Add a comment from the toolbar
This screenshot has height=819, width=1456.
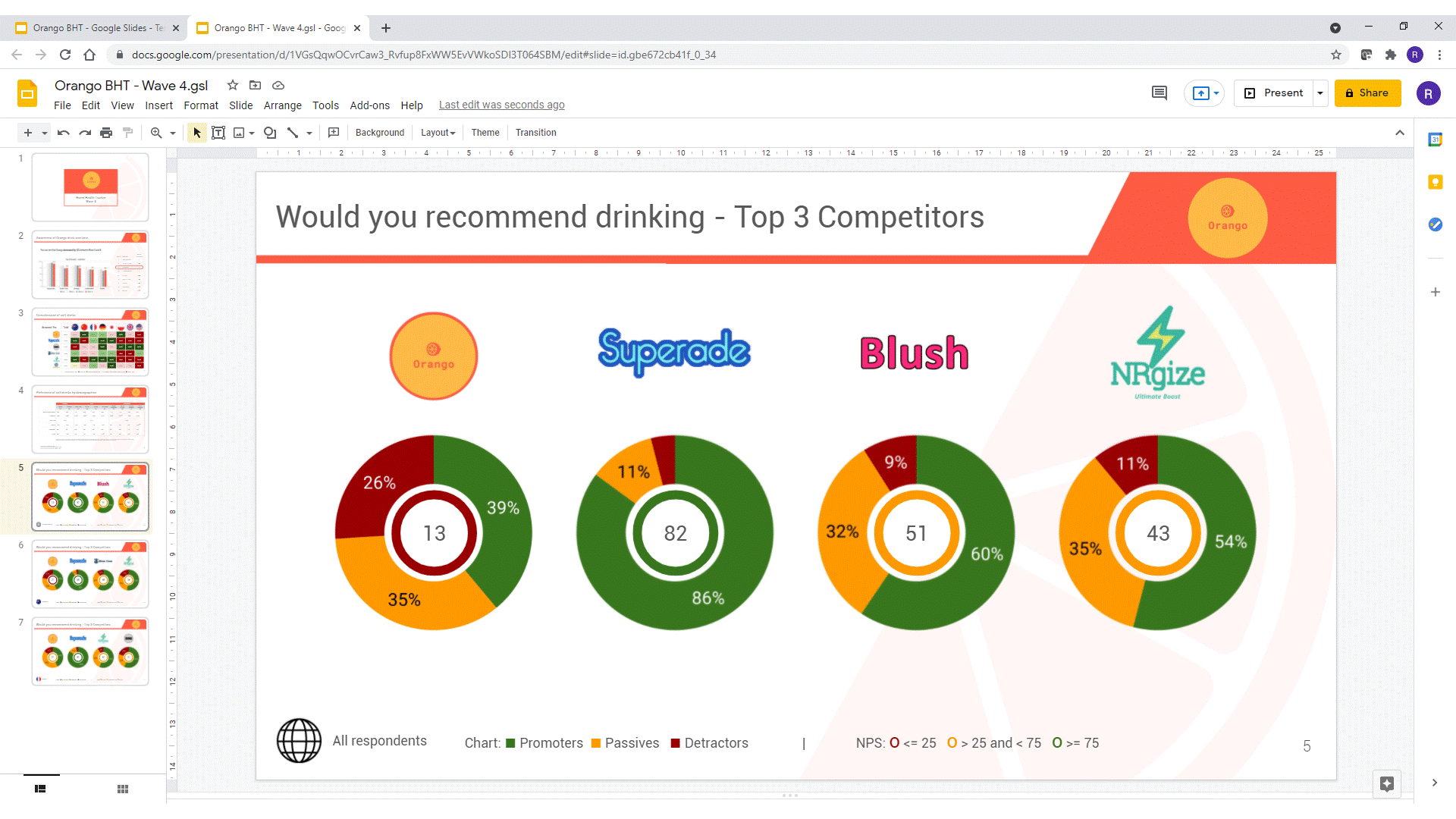(334, 133)
